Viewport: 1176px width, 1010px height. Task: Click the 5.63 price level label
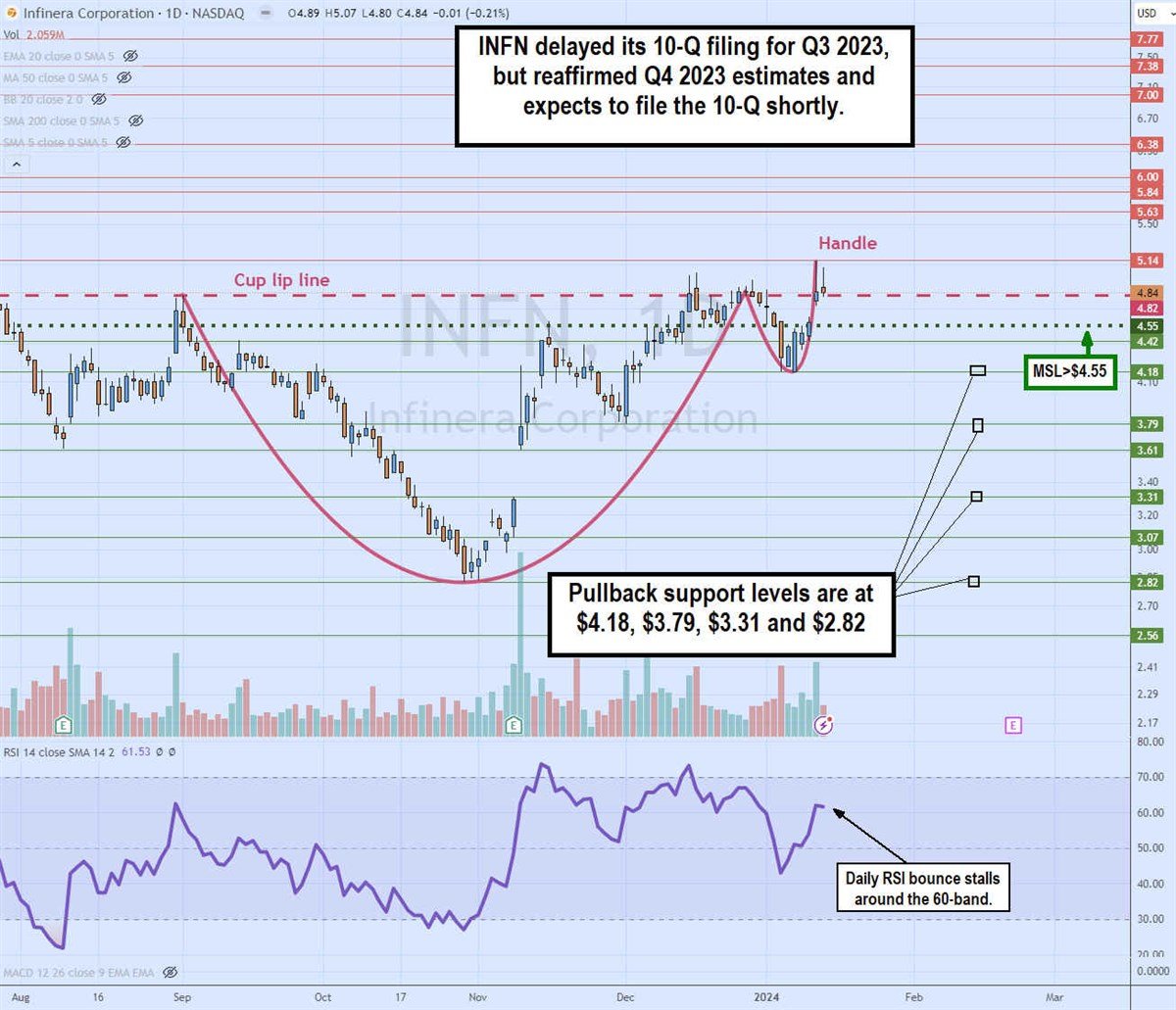1147,212
